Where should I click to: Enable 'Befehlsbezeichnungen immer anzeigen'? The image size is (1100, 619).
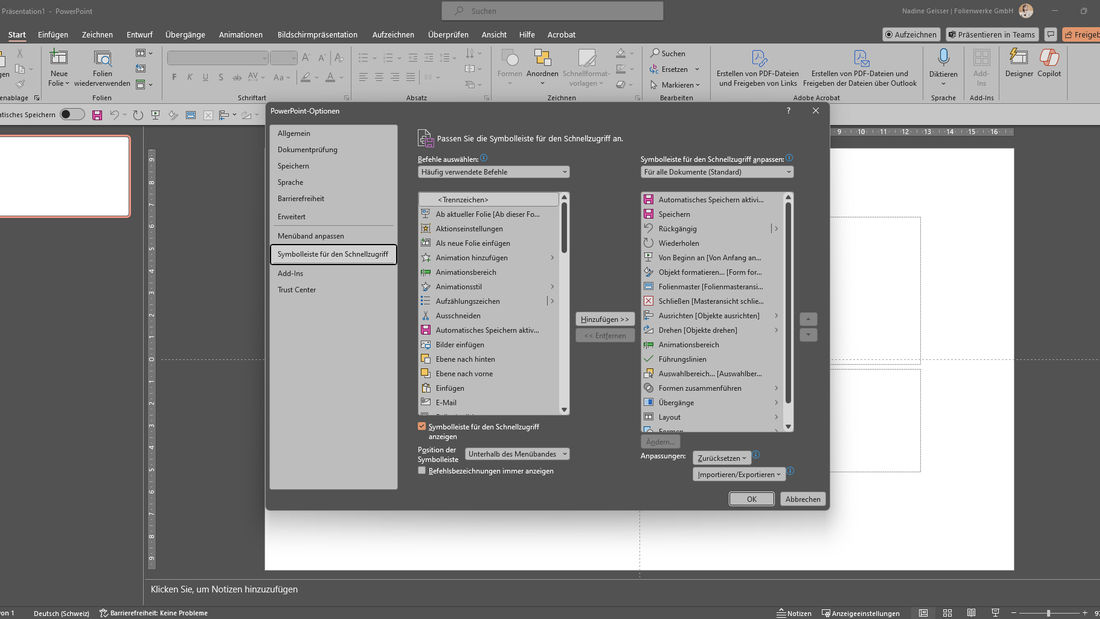pos(422,472)
